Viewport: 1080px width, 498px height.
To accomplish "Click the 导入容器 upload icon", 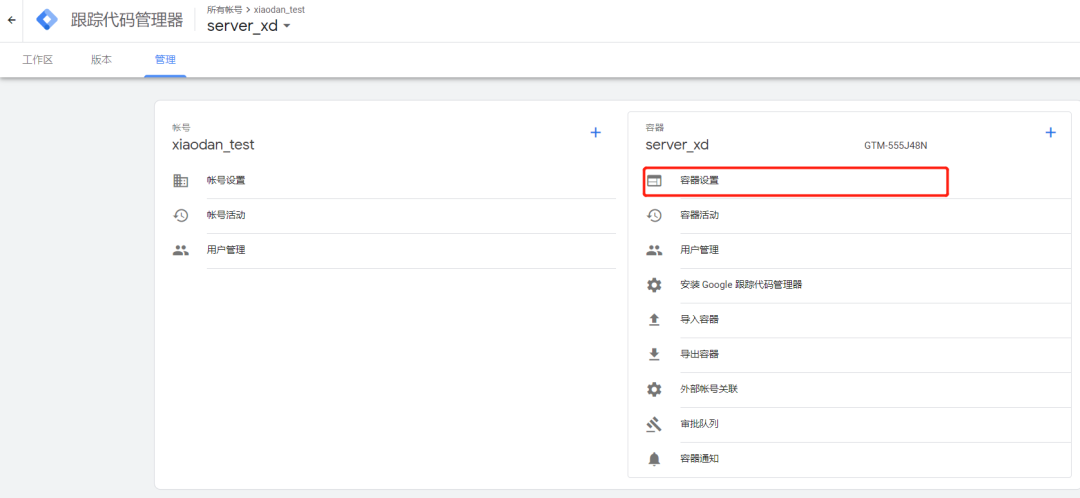I will 654,320.
